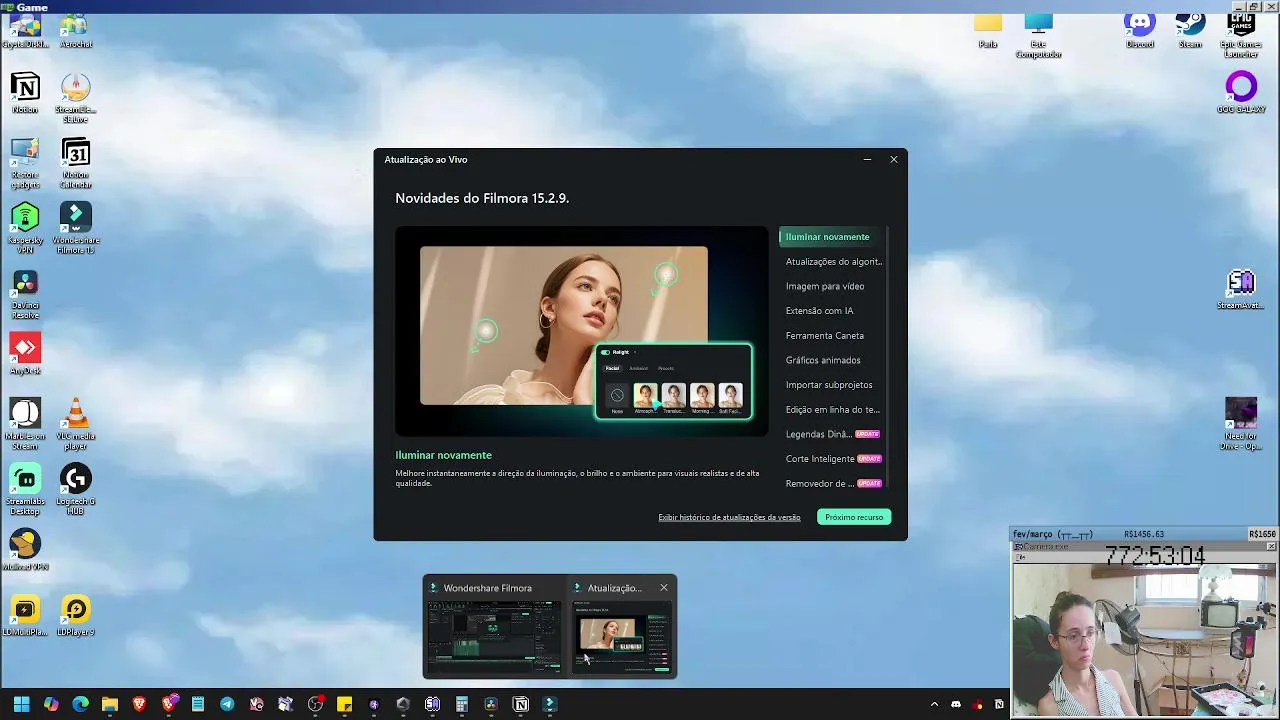The width and height of the screenshot is (1280, 720).
Task: Open AnyDesk desktop shortcut
Action: [25, 354]
